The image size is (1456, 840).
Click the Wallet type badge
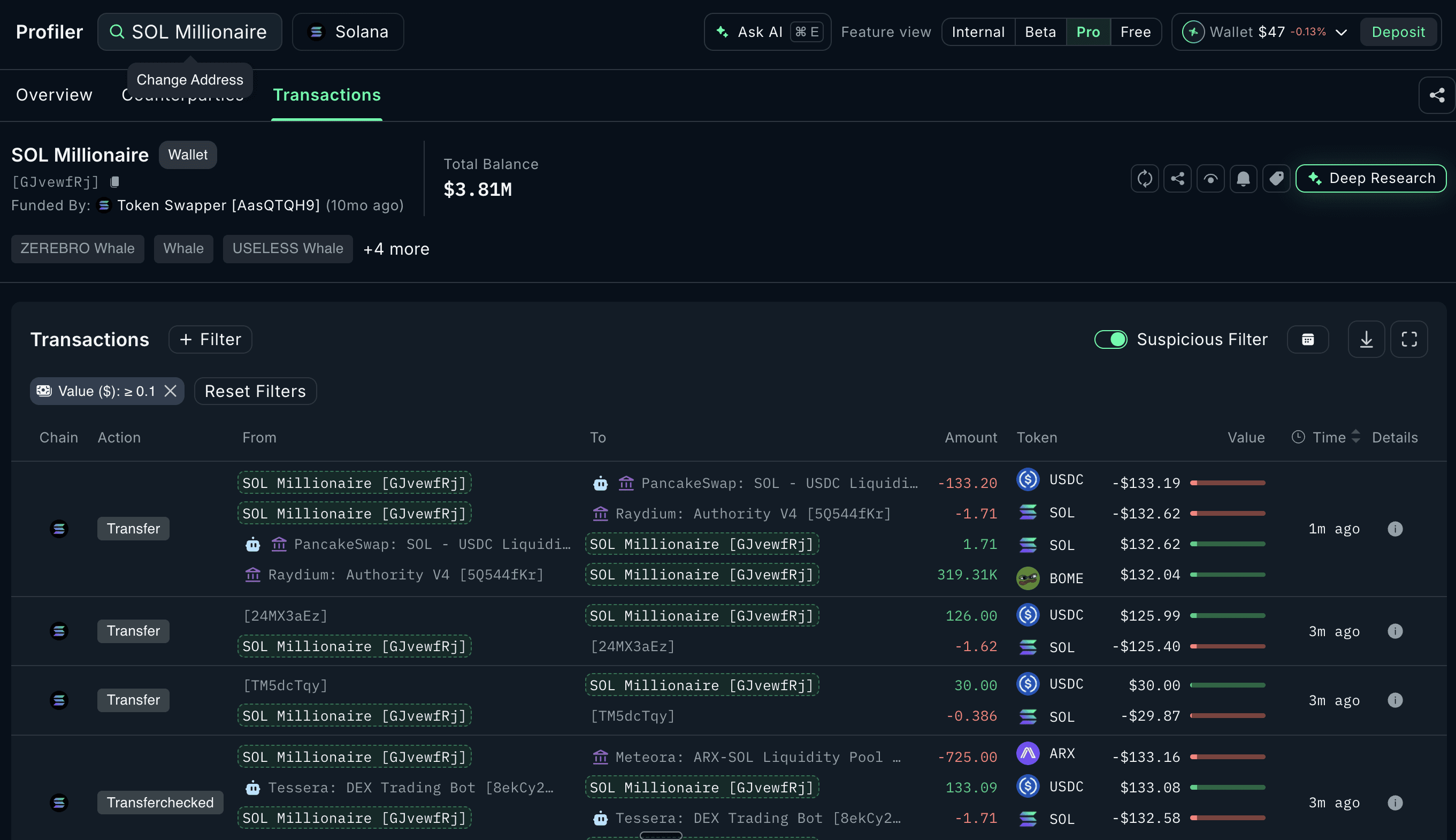click(187, 155)
